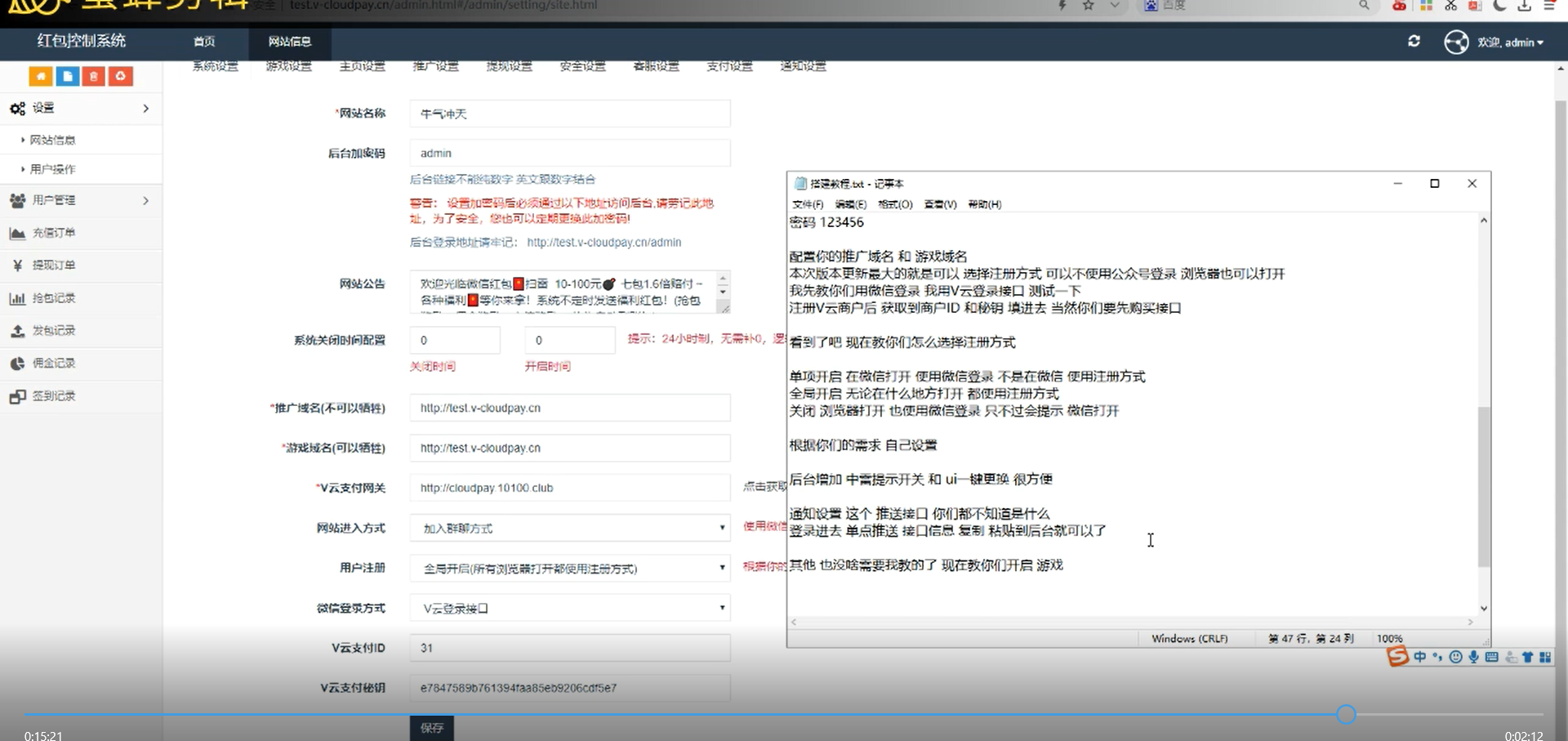Click the Sogou skin shirt icon

pos(1527,657)
